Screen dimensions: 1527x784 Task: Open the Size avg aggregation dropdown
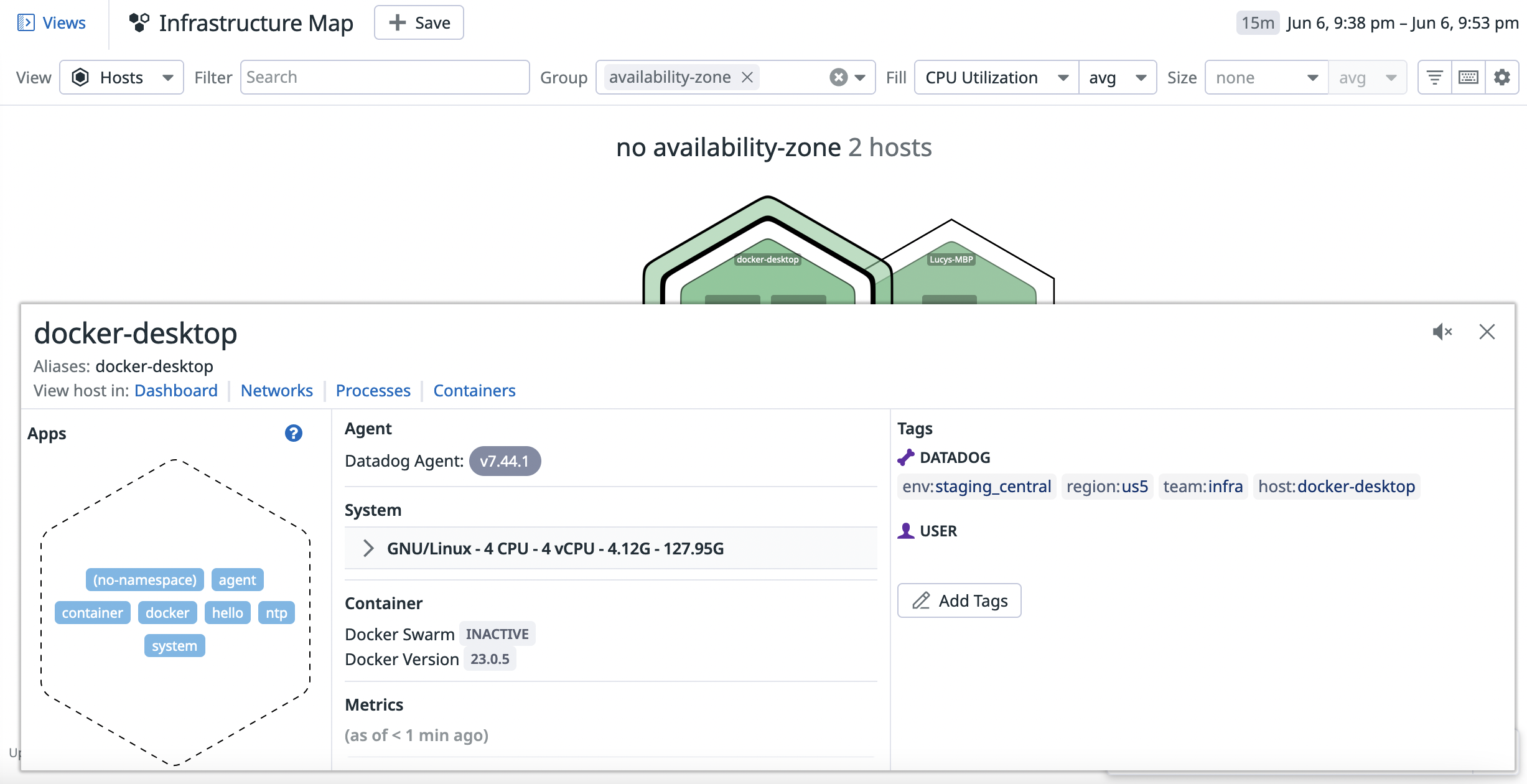coord(1368,77)
